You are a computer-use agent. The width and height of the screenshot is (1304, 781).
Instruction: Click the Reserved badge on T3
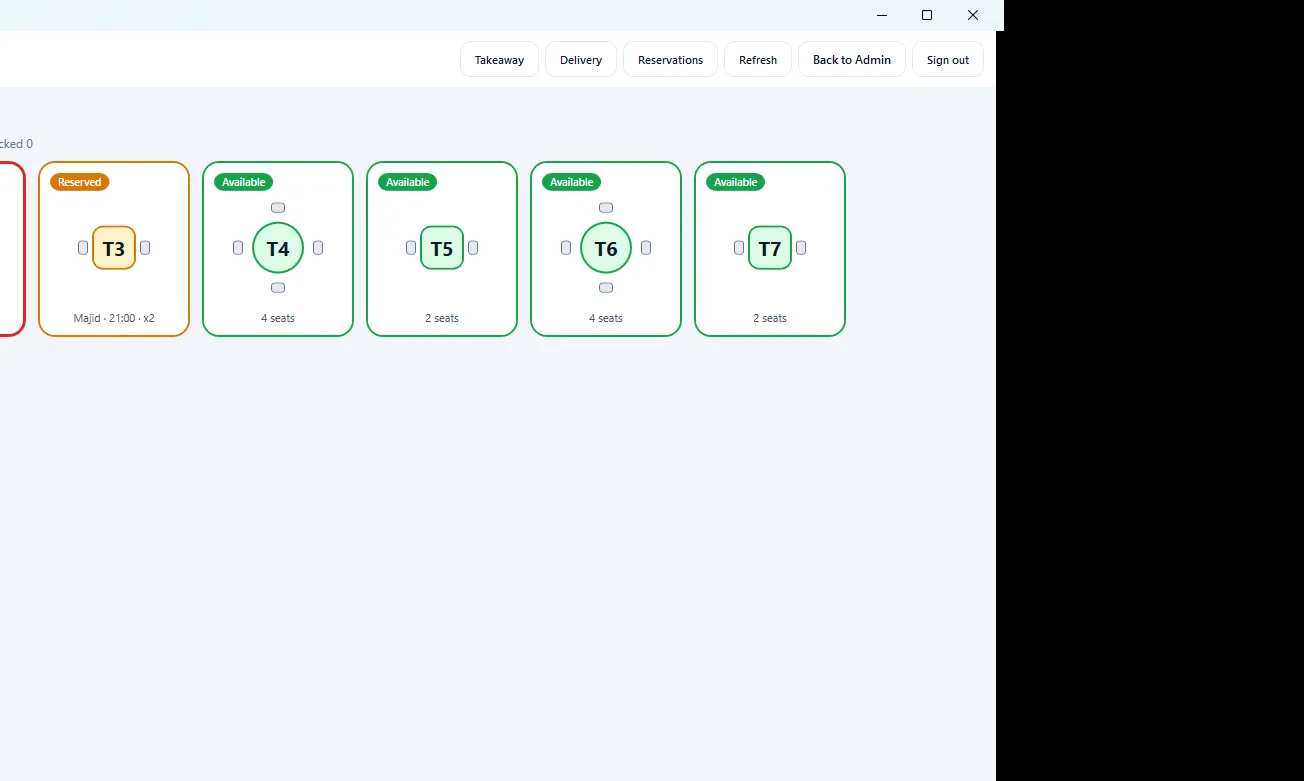80,182
